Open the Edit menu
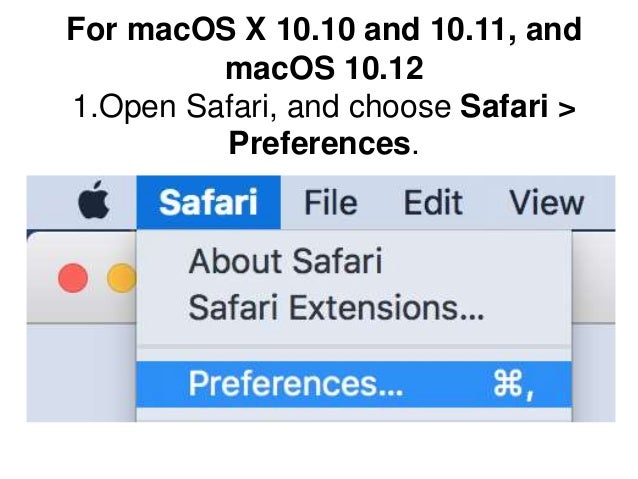This screenshot has width=638, height=479. click(x=433, y=204)
